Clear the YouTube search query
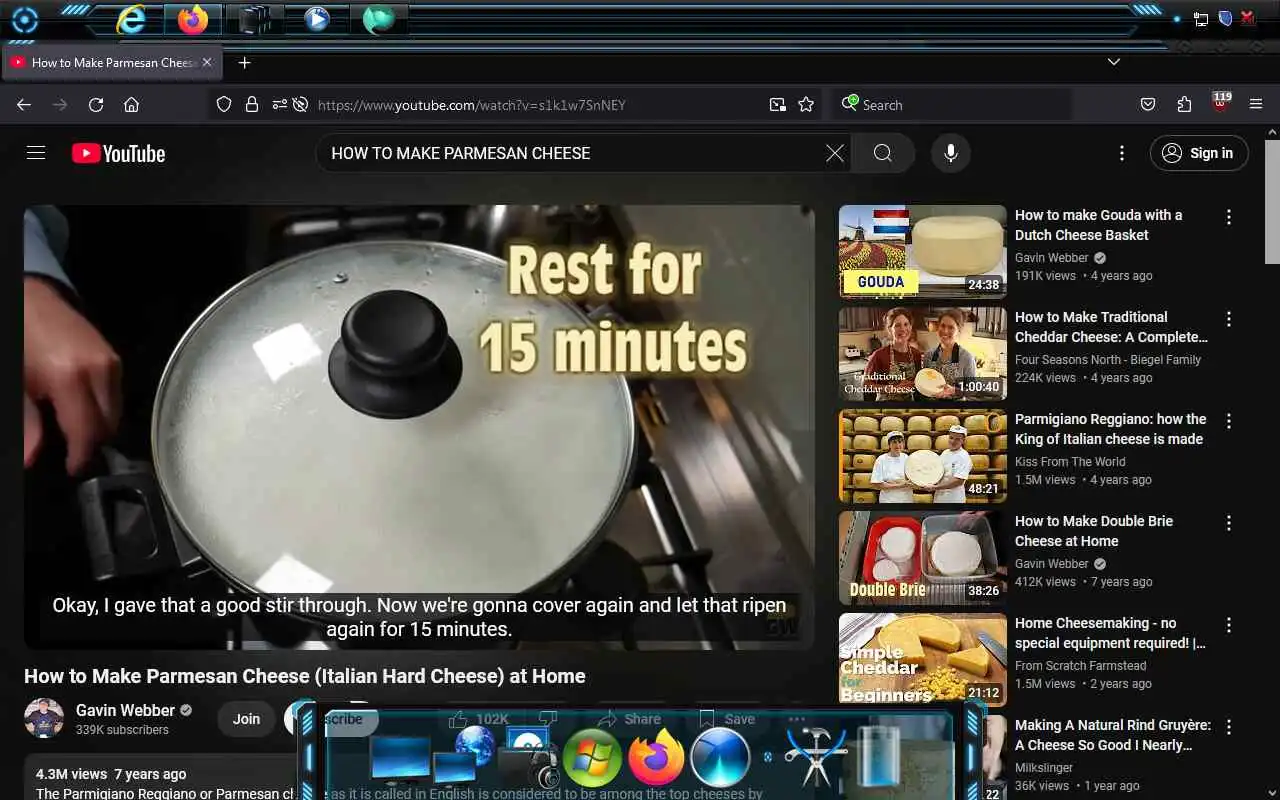This screenshot has width=1280, height=800. pos(835,153)
